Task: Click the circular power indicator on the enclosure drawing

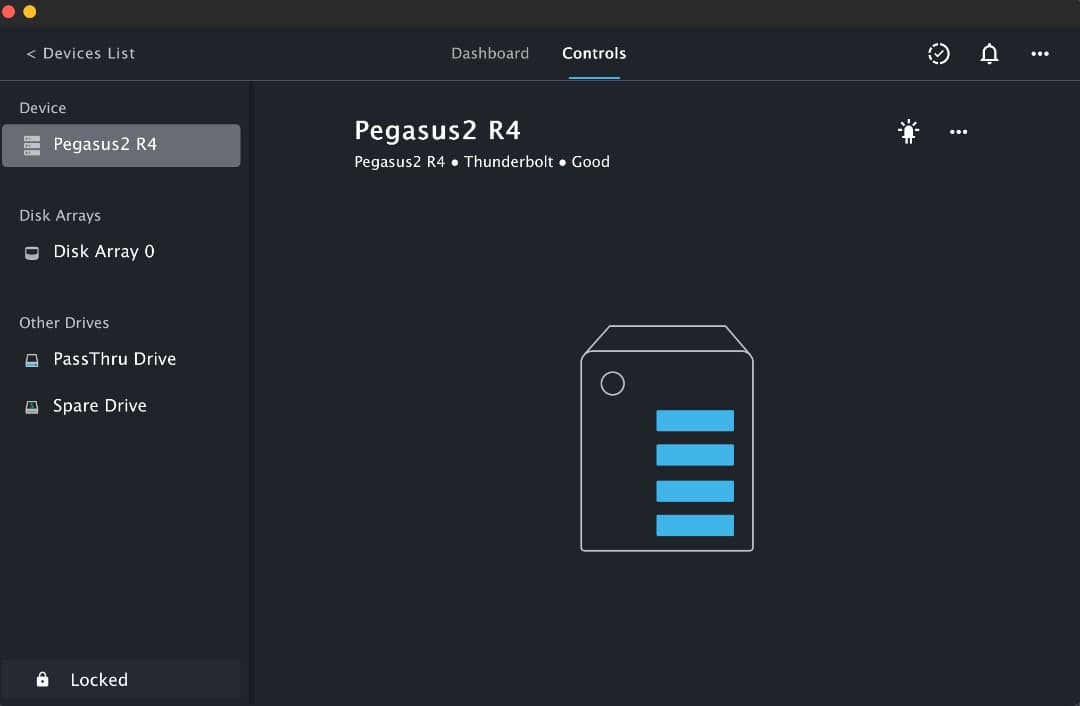Action: pyautogui.click(x=613, y=383)
